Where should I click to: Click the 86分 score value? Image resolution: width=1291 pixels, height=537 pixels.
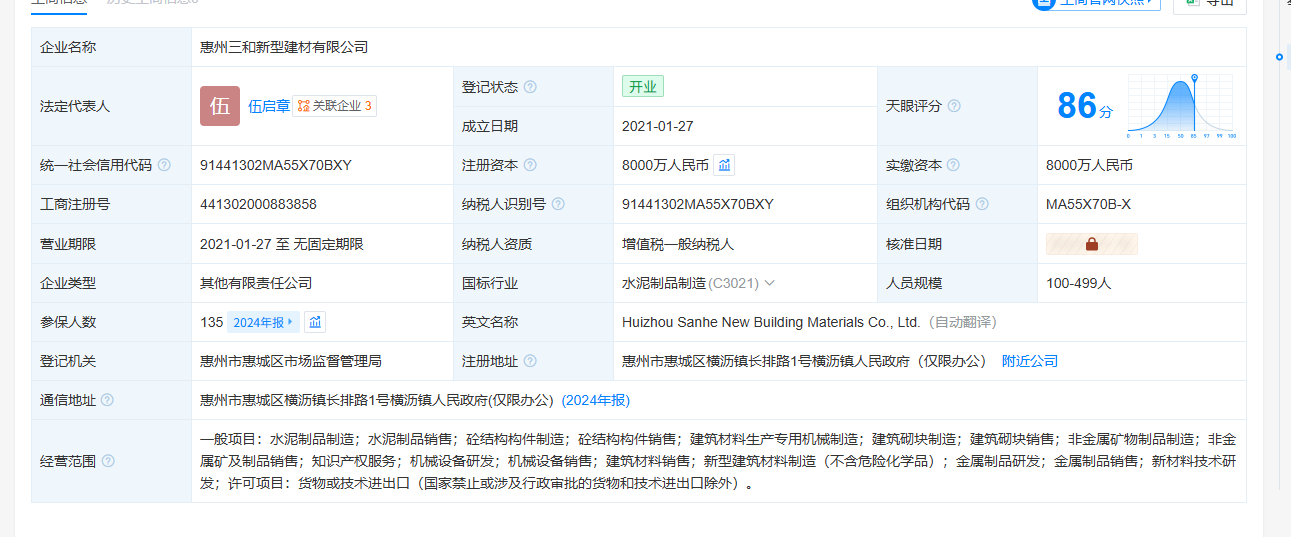point(1084,105)
